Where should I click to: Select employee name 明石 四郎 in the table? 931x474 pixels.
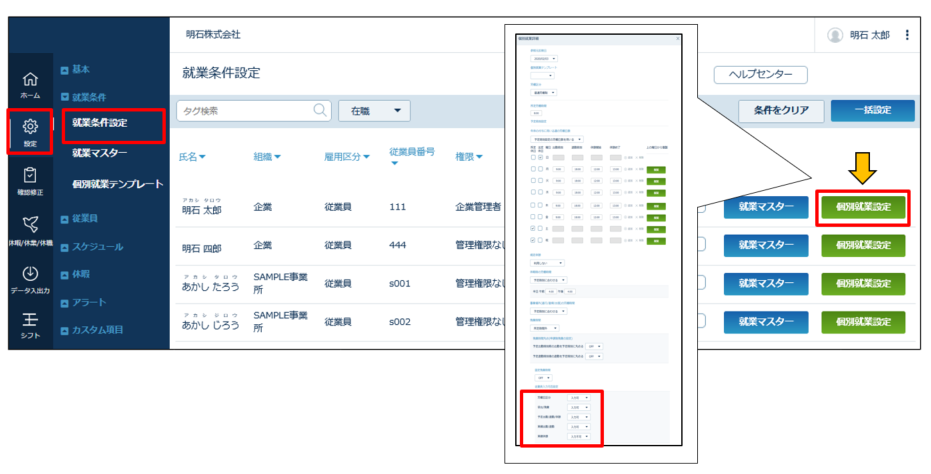point(201,248)
